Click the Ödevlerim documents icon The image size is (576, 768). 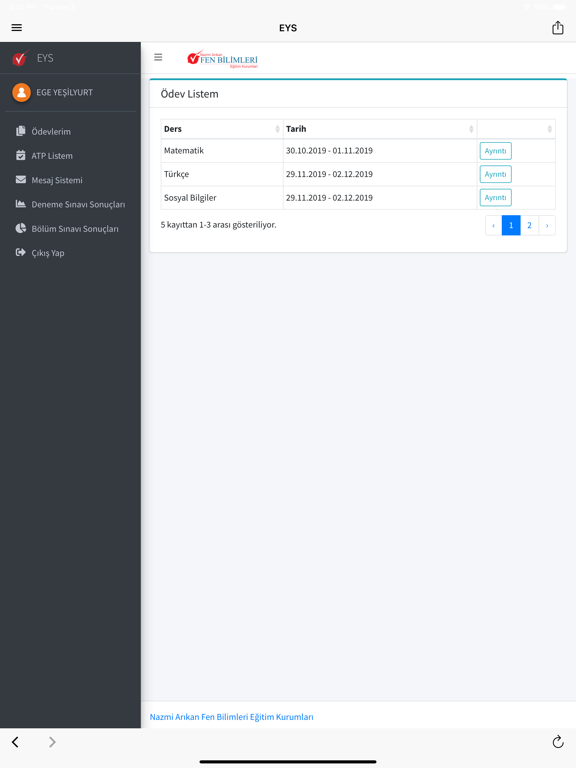pos(21,131)
